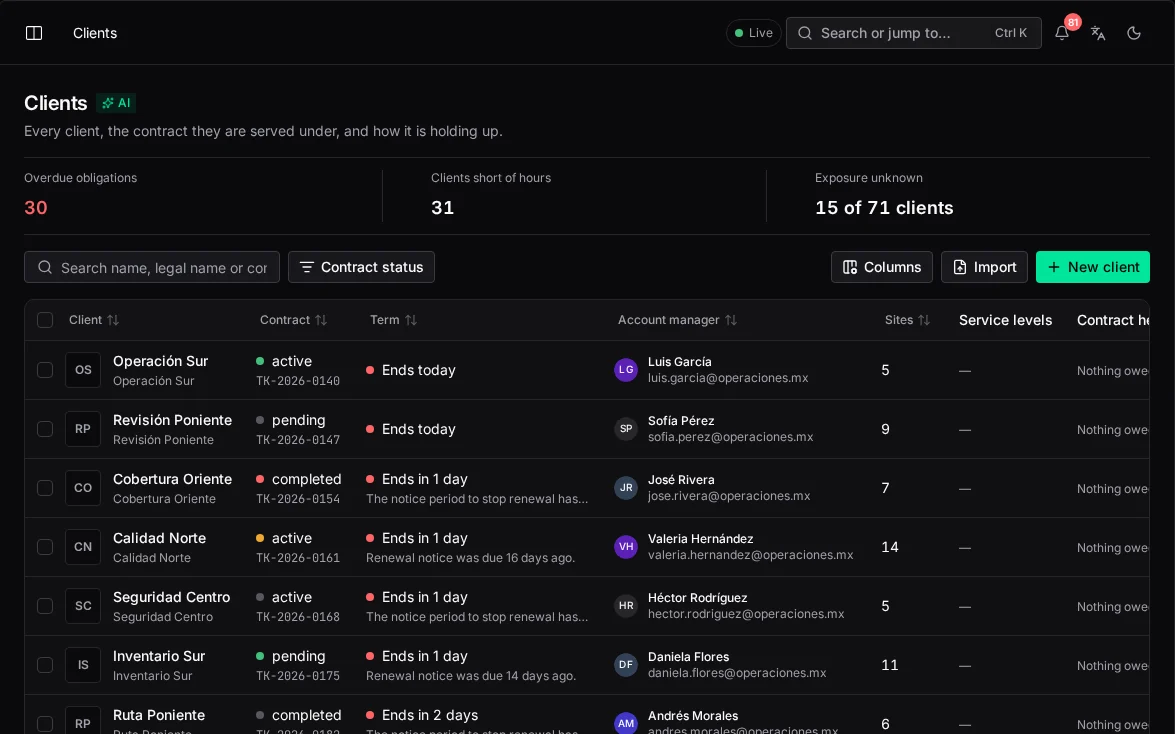Focus the Search or jump to field
The image size is (1175, 734).
pyautogui.click(x=913, y=33)
